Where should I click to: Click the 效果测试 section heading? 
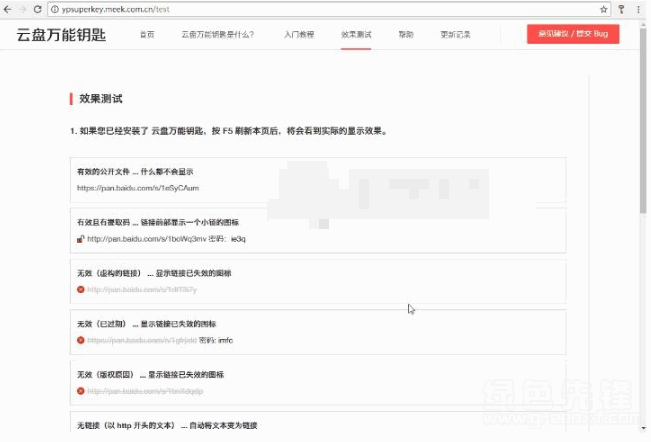pyautogui.click(x=100, y=99)
